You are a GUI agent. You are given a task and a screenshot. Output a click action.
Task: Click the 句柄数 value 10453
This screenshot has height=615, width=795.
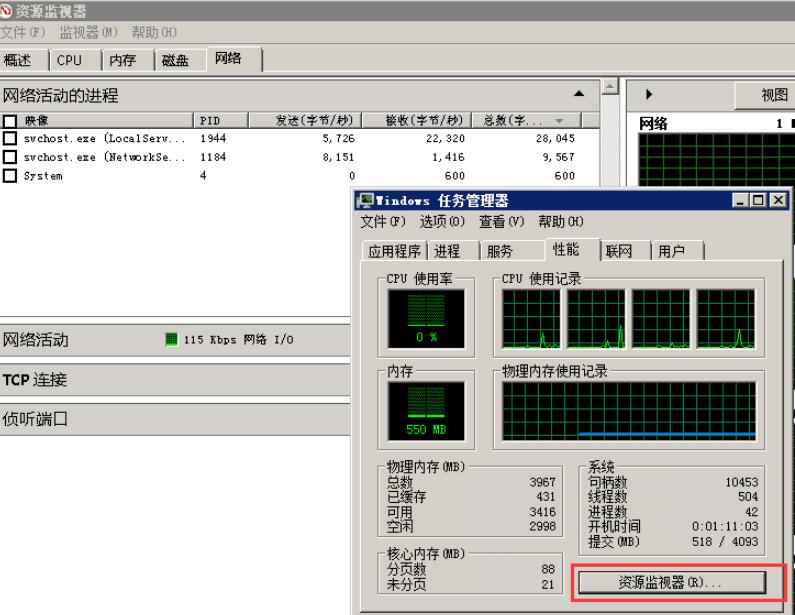pos(742,482)
